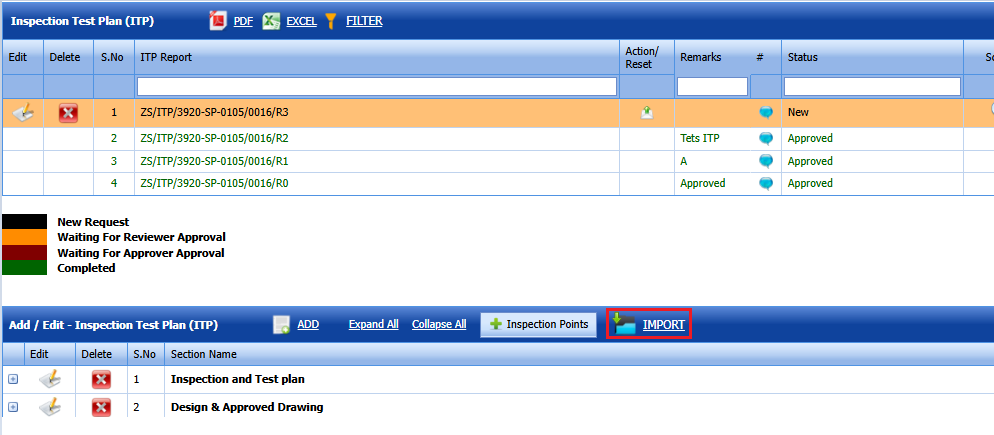
Task: Click the ADD document icon
Action: point(281,325)
